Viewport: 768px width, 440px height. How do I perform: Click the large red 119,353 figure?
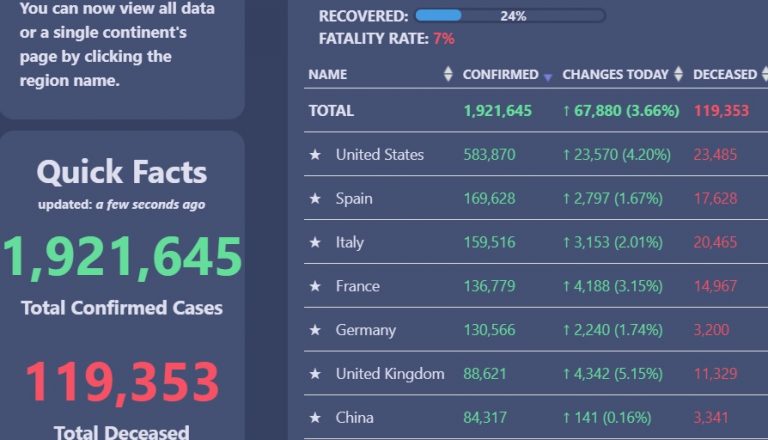pos(122,382)
